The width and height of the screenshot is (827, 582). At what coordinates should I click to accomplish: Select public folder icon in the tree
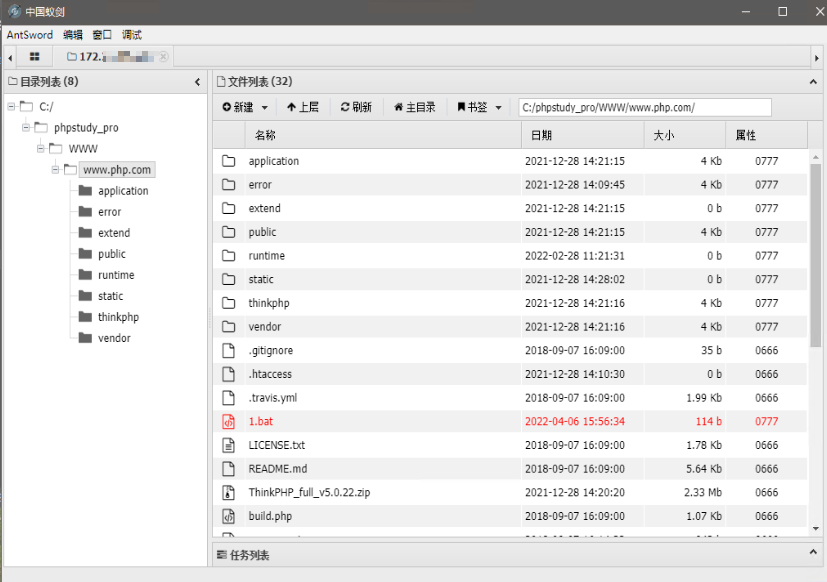(85, 254)
